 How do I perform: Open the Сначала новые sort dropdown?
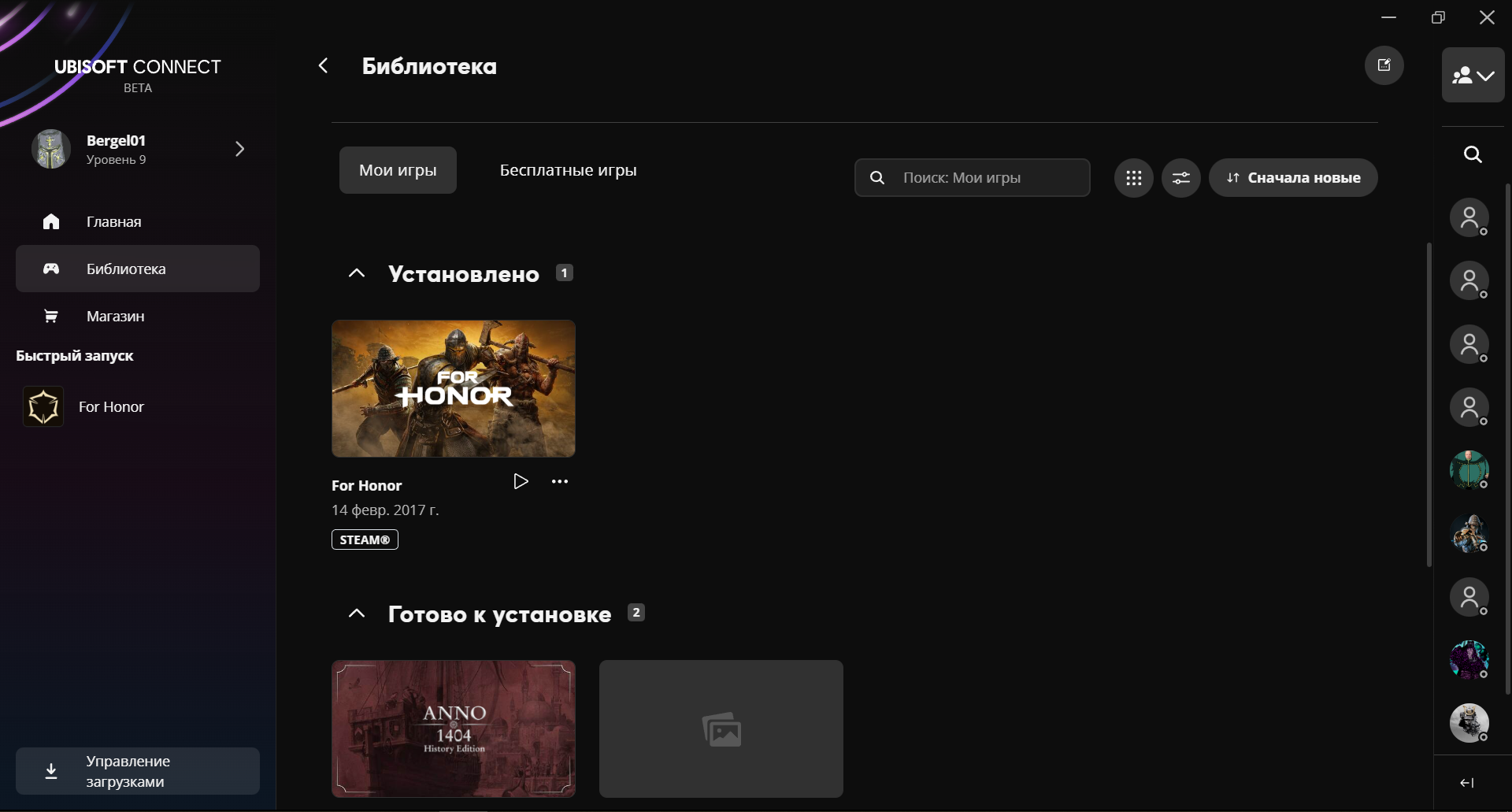1293,178
